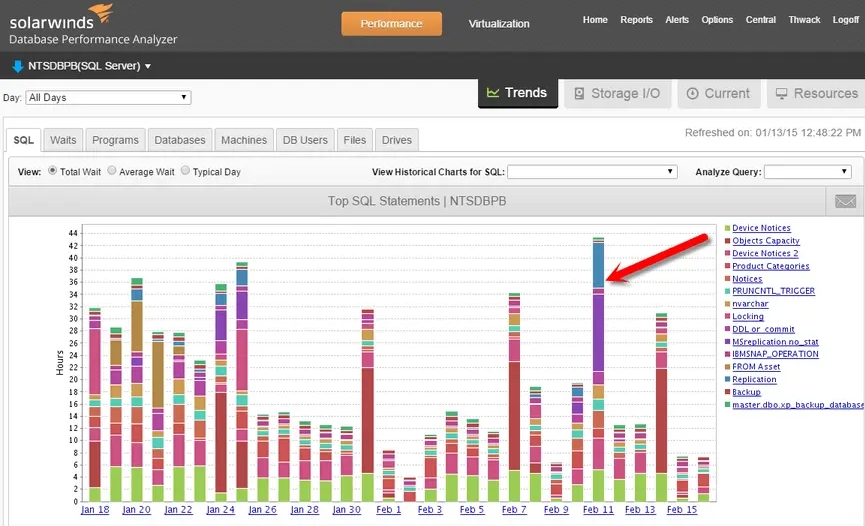The height and width of the screenshot is (526, 865).
Task: Select the Average Wait radio button
Action: (112, 171)
